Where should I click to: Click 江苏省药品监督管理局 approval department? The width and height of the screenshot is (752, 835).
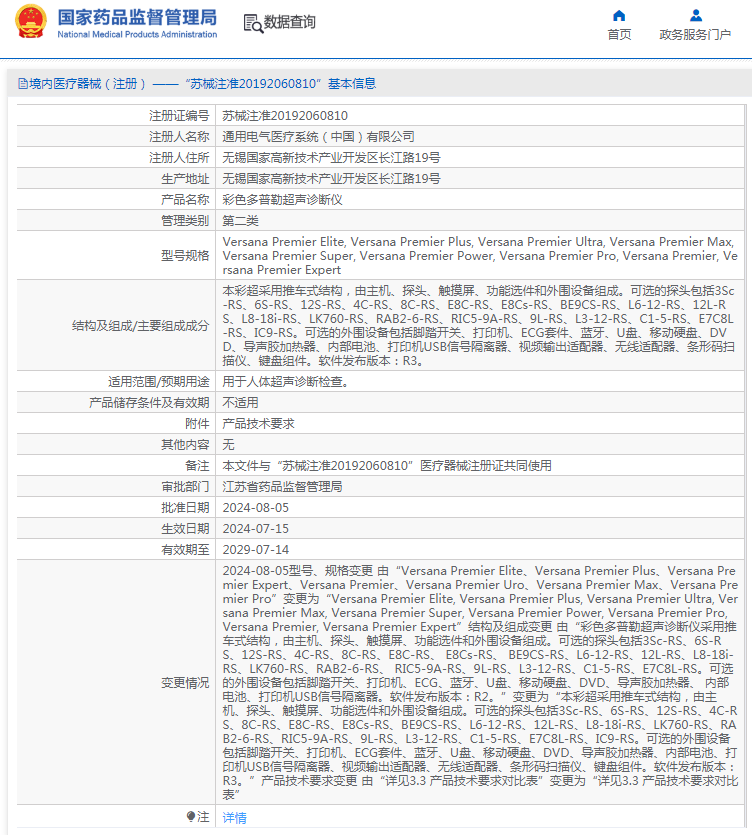[x=282, y=487]
